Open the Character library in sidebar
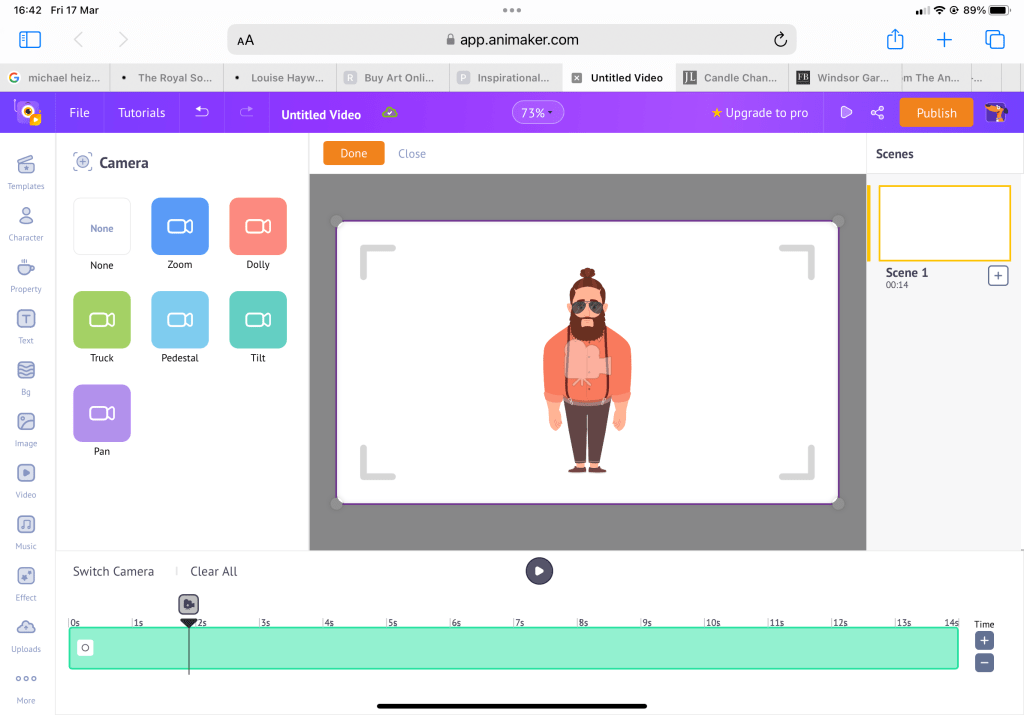 [x=26, y=223]
